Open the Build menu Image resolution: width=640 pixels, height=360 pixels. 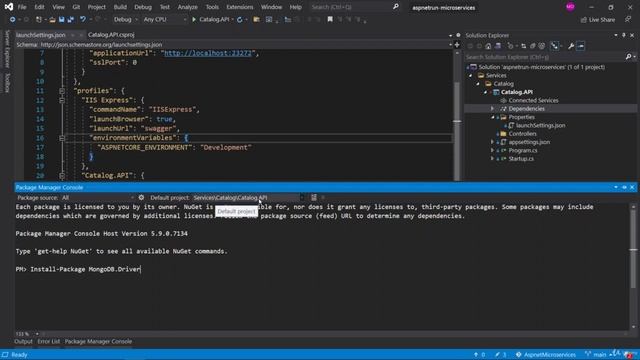pos(120,7)
